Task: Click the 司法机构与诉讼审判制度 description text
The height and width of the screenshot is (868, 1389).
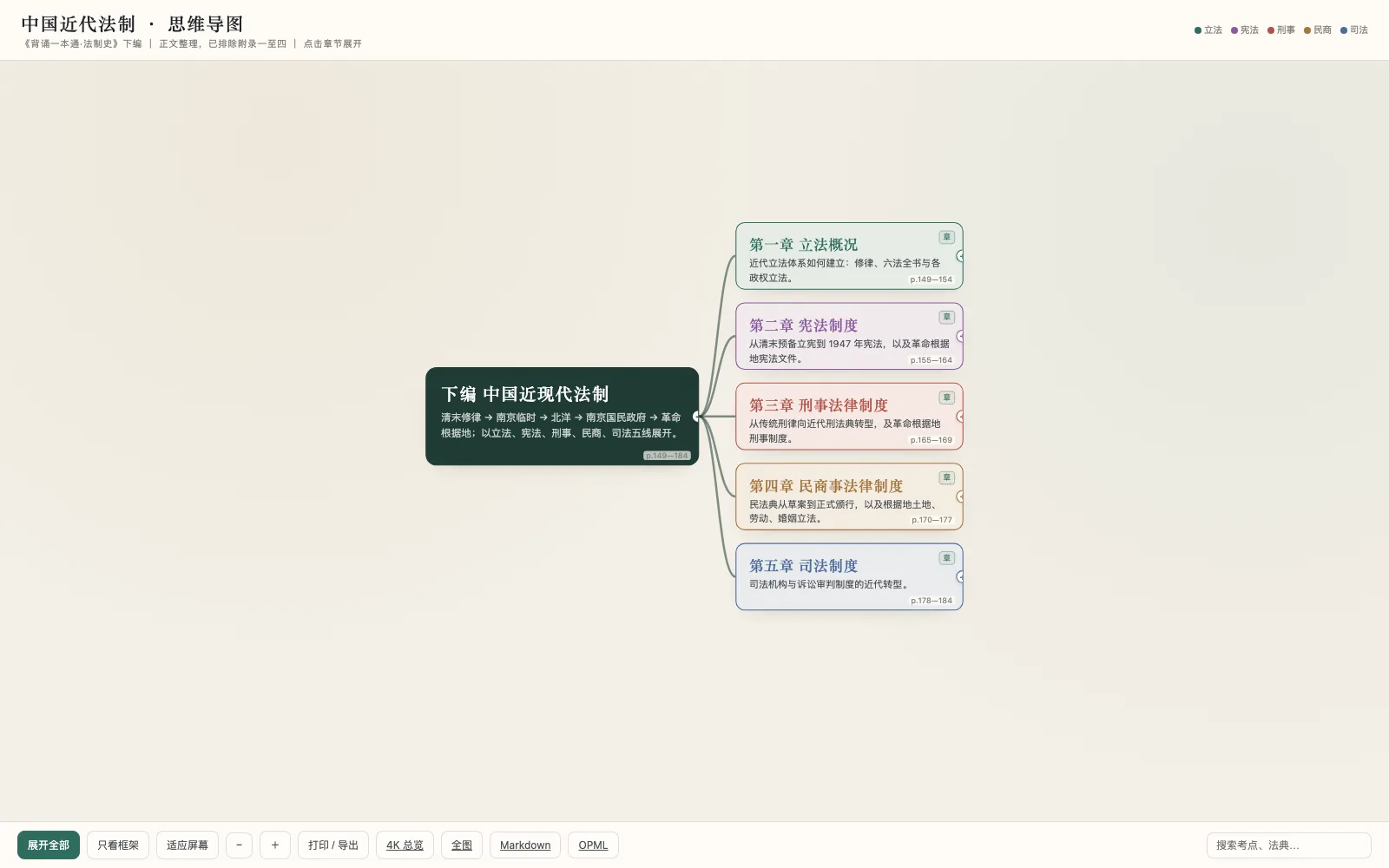Action: [x=831, y=584]
